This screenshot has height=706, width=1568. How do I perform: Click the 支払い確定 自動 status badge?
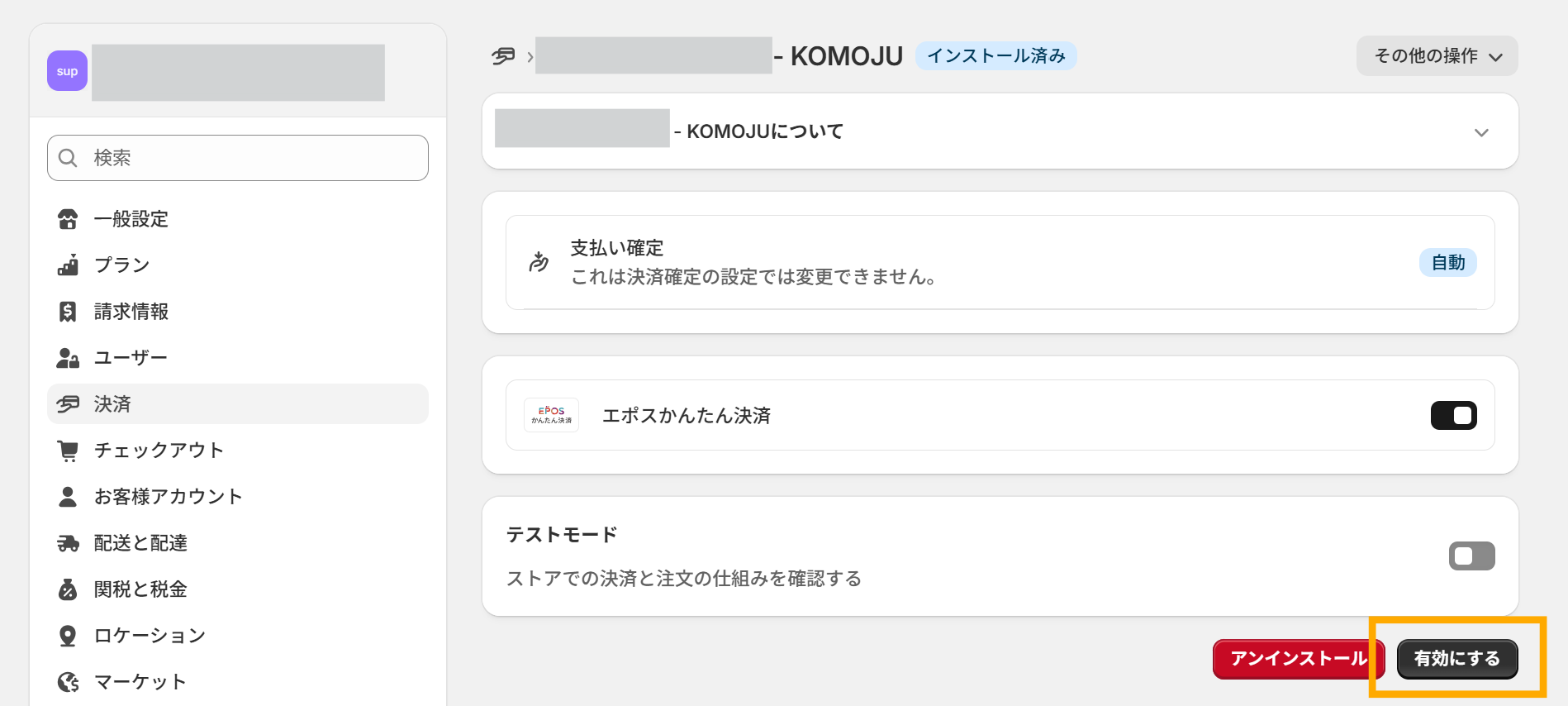pos(1447,262)
